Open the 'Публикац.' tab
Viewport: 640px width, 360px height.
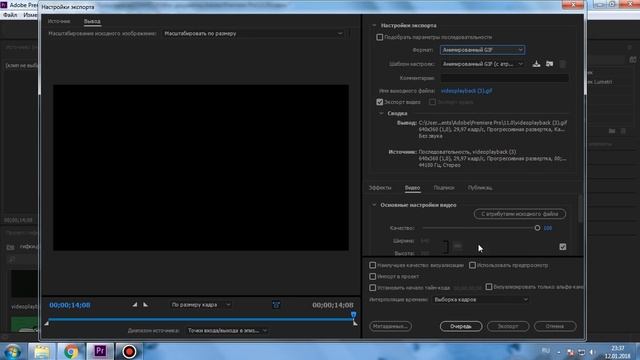[480, 188]
